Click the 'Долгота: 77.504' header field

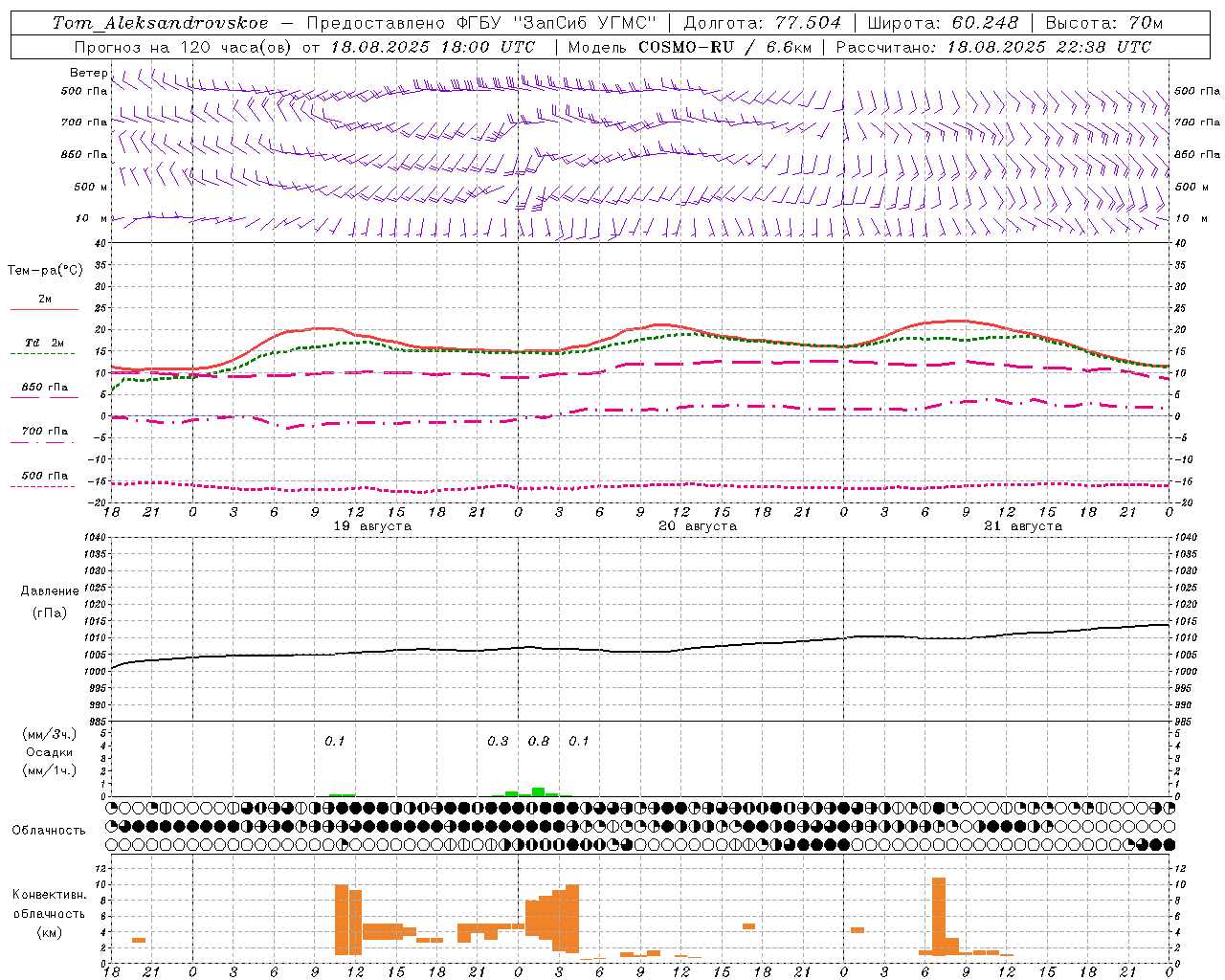pos(762,23)
